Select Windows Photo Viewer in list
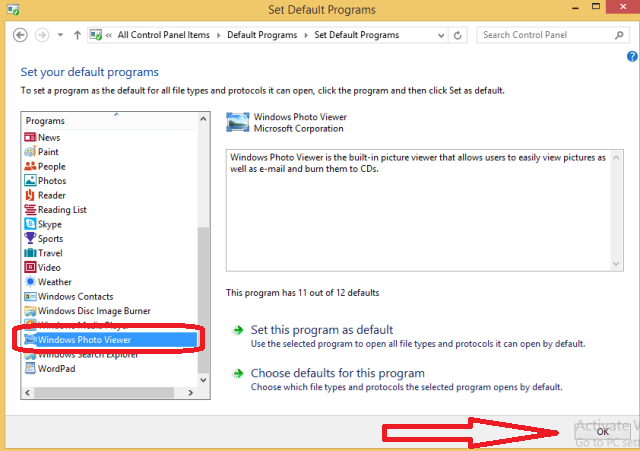The width and height of the screenshot is (640, 451). (x=110, y=340)
